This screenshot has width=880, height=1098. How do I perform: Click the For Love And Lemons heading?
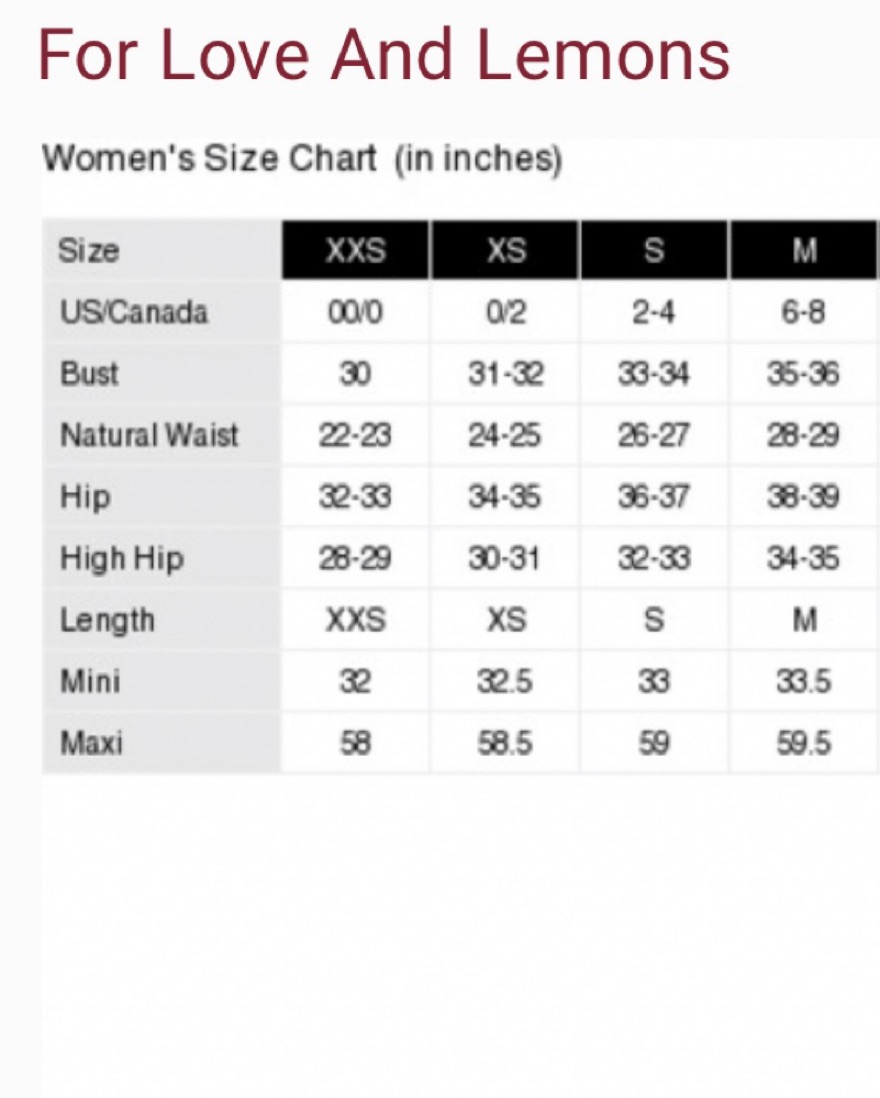[384, 55]
